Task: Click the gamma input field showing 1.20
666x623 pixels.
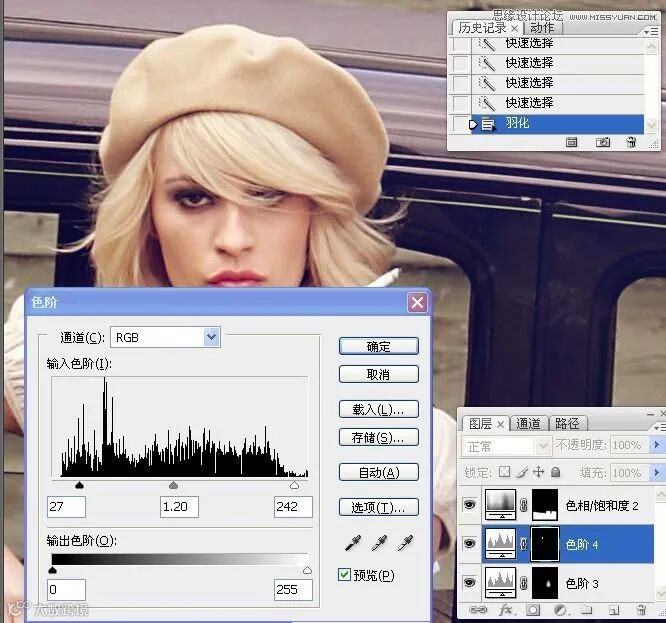Action: click(179, 507)
